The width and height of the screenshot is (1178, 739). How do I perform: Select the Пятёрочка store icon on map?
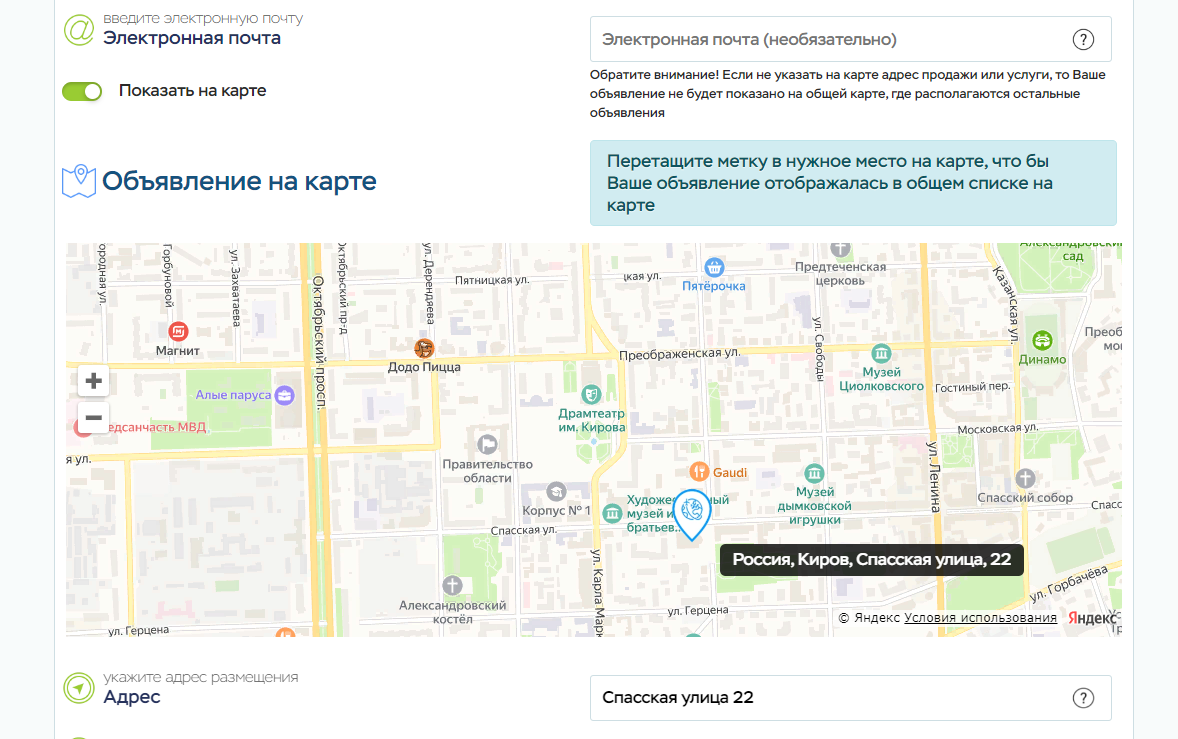tap(714, 267)
